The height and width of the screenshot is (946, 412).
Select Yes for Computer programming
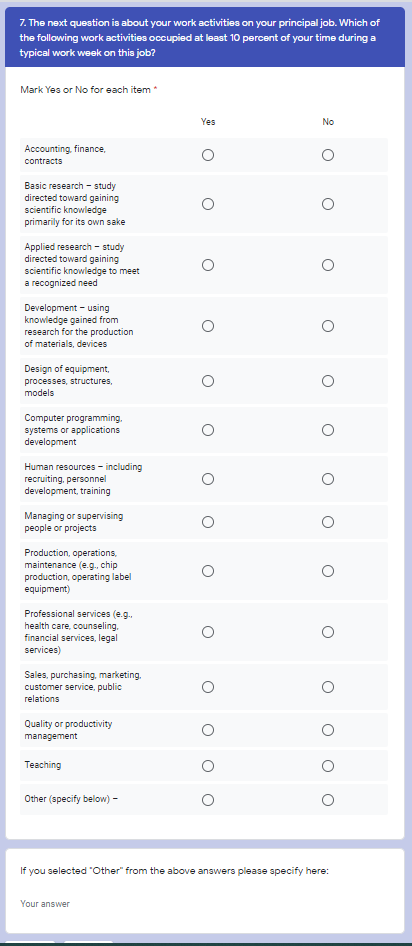click(x=208, y=430)
